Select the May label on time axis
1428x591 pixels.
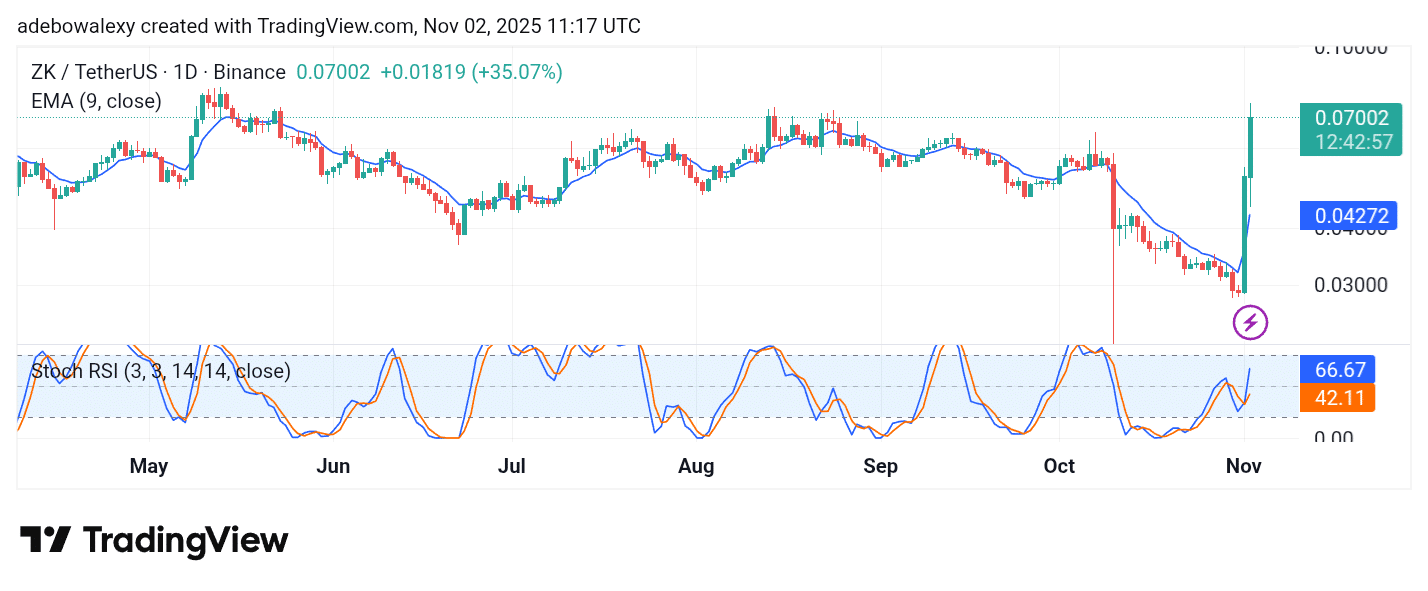click(148, 466)
